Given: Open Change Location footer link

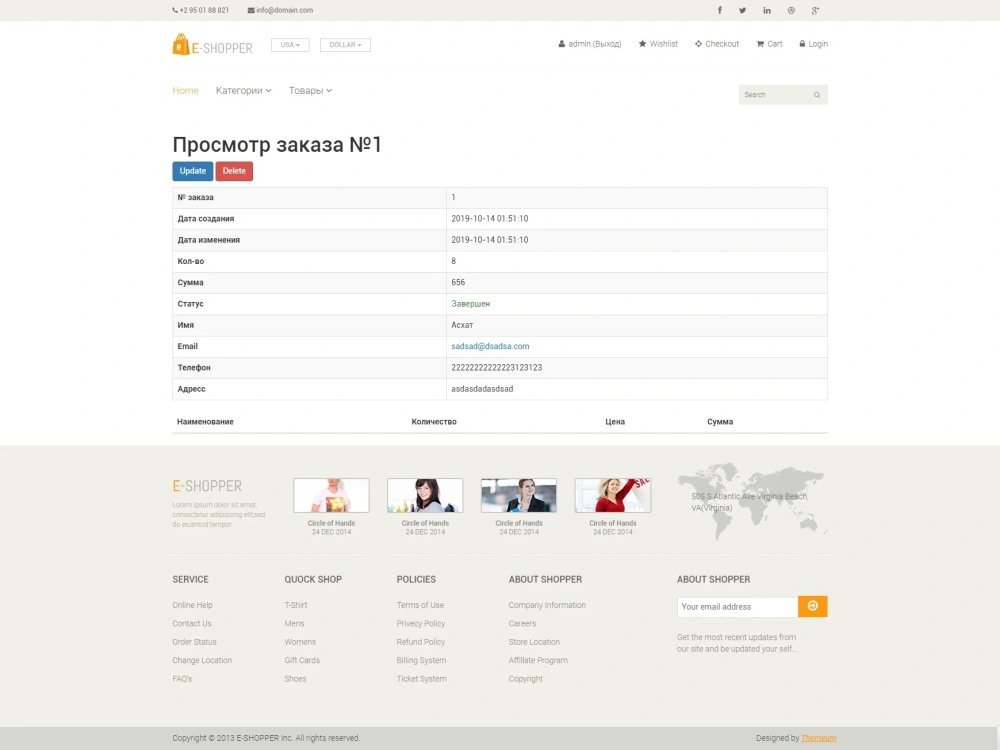Looking at the screenshot, I should 202,661.
